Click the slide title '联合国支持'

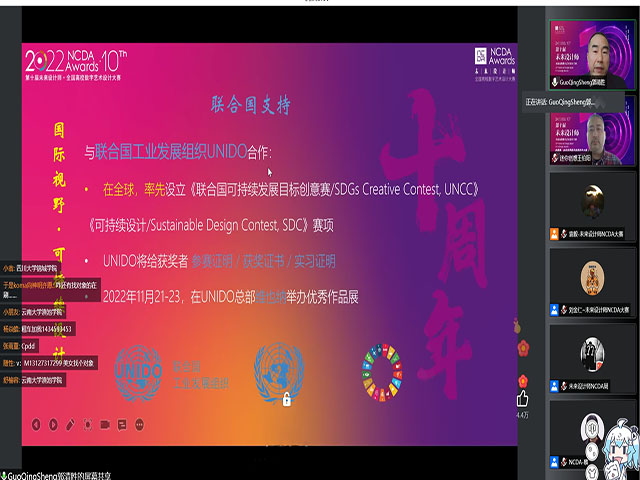251,105
